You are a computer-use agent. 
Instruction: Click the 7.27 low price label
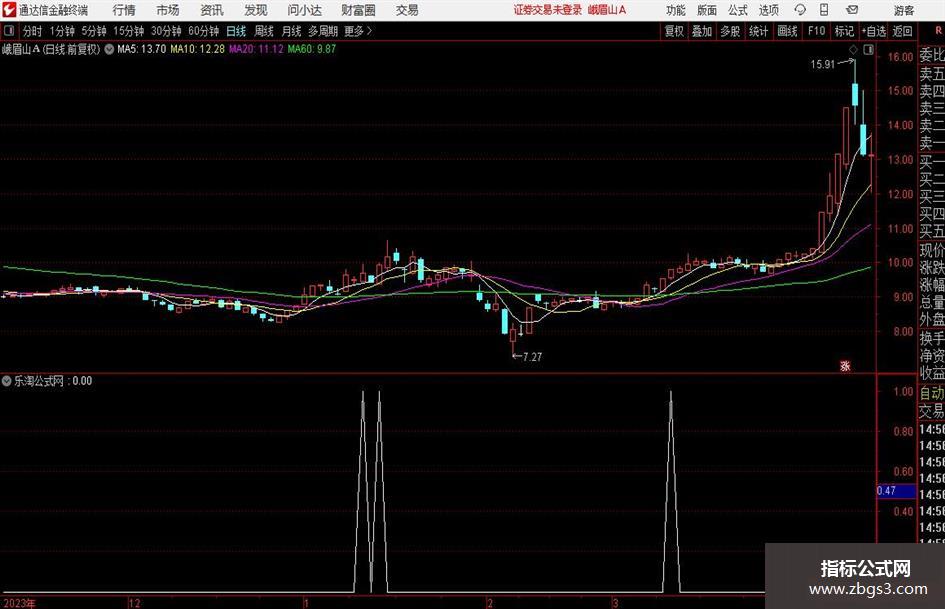click(x=532, y=357)
